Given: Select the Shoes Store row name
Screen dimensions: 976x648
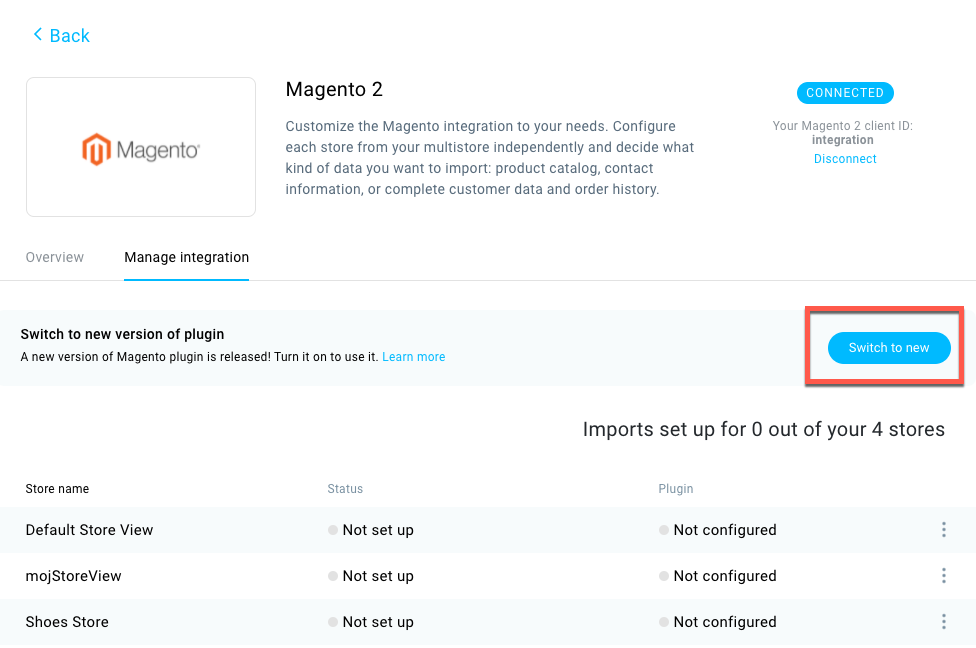Looking at the screenshot, I should pyautogui.click(x=67, y=622).
